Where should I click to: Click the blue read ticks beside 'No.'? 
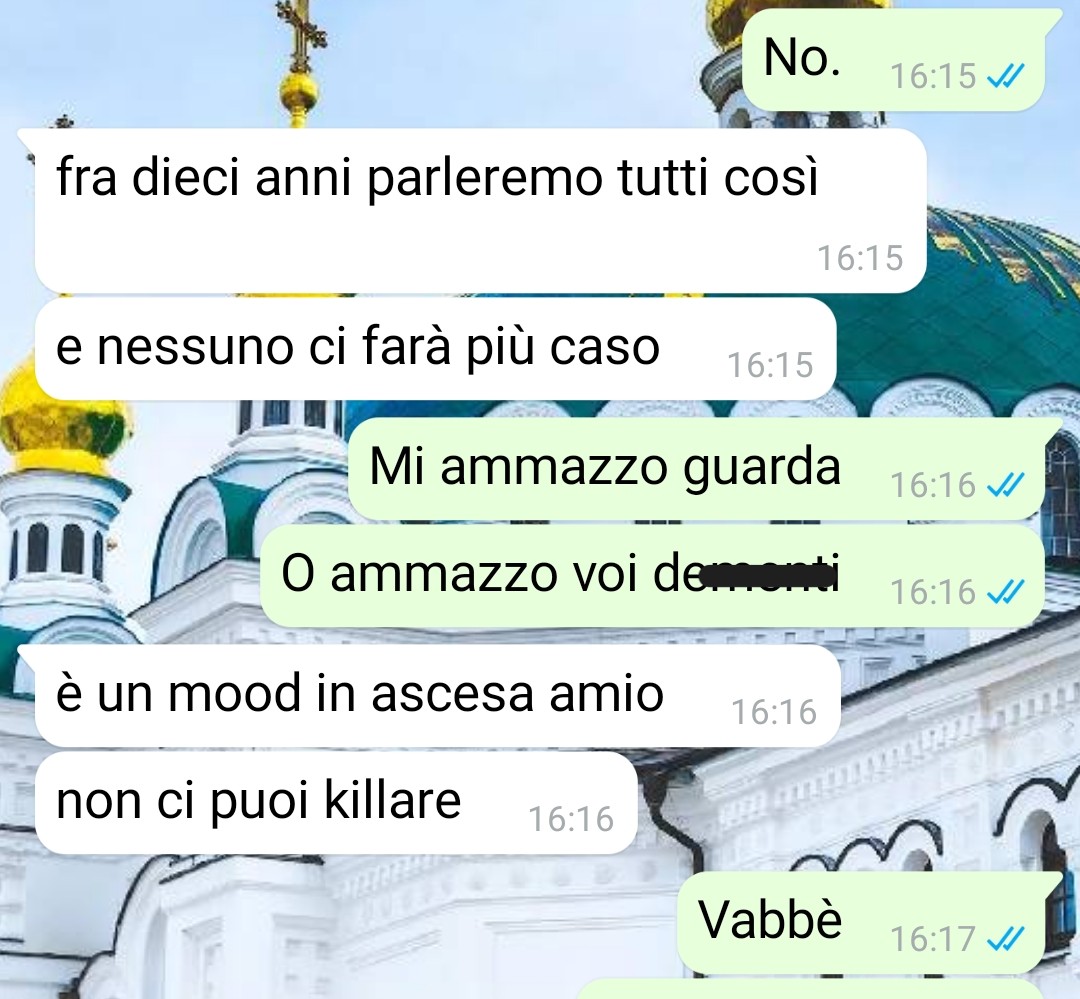[1006, 76]
